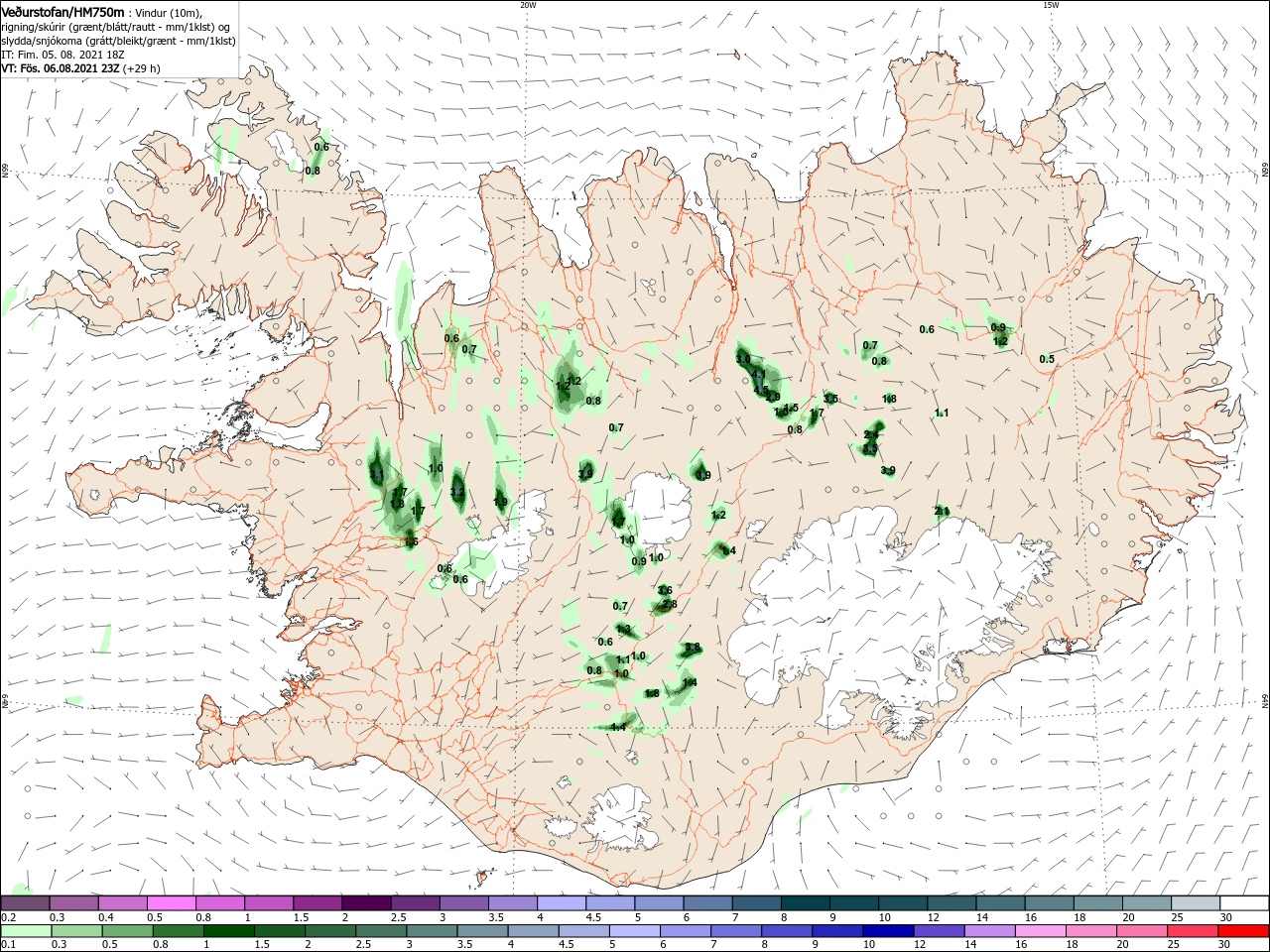
Task: Select the '3.8' precipitation value on the map
Action: point(693,648)
